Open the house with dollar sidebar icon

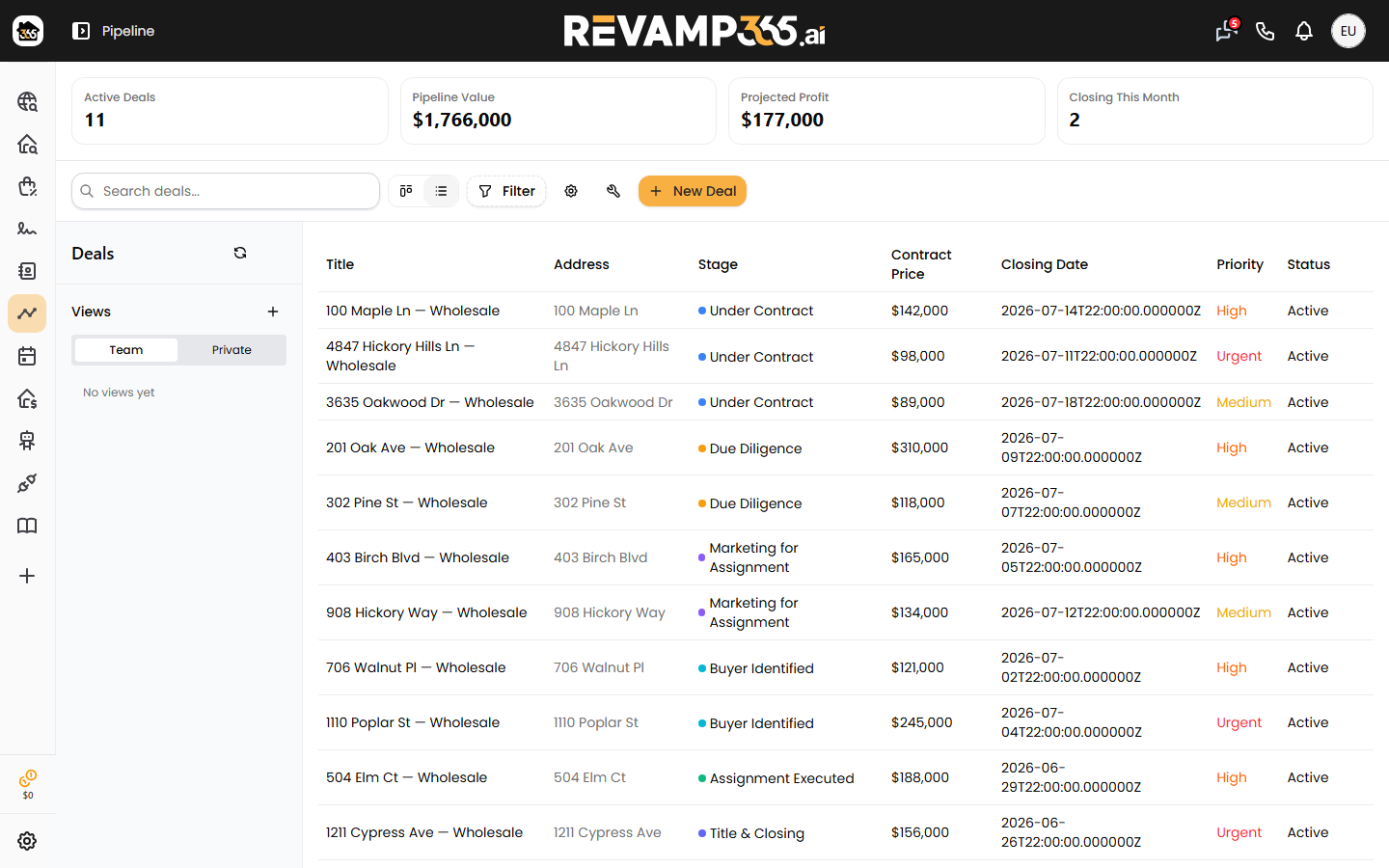coord(27,398)
